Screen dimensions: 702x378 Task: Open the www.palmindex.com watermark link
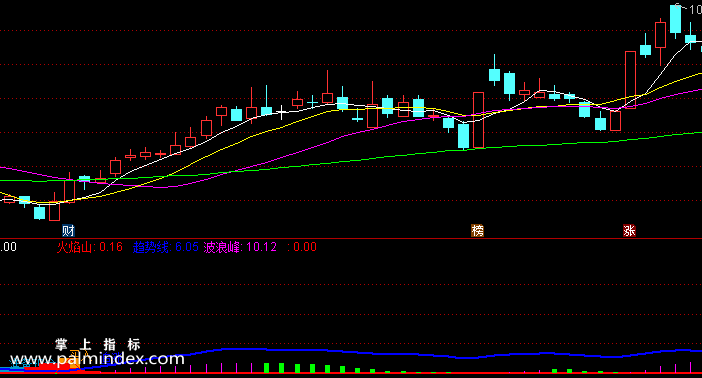(97, 359)
